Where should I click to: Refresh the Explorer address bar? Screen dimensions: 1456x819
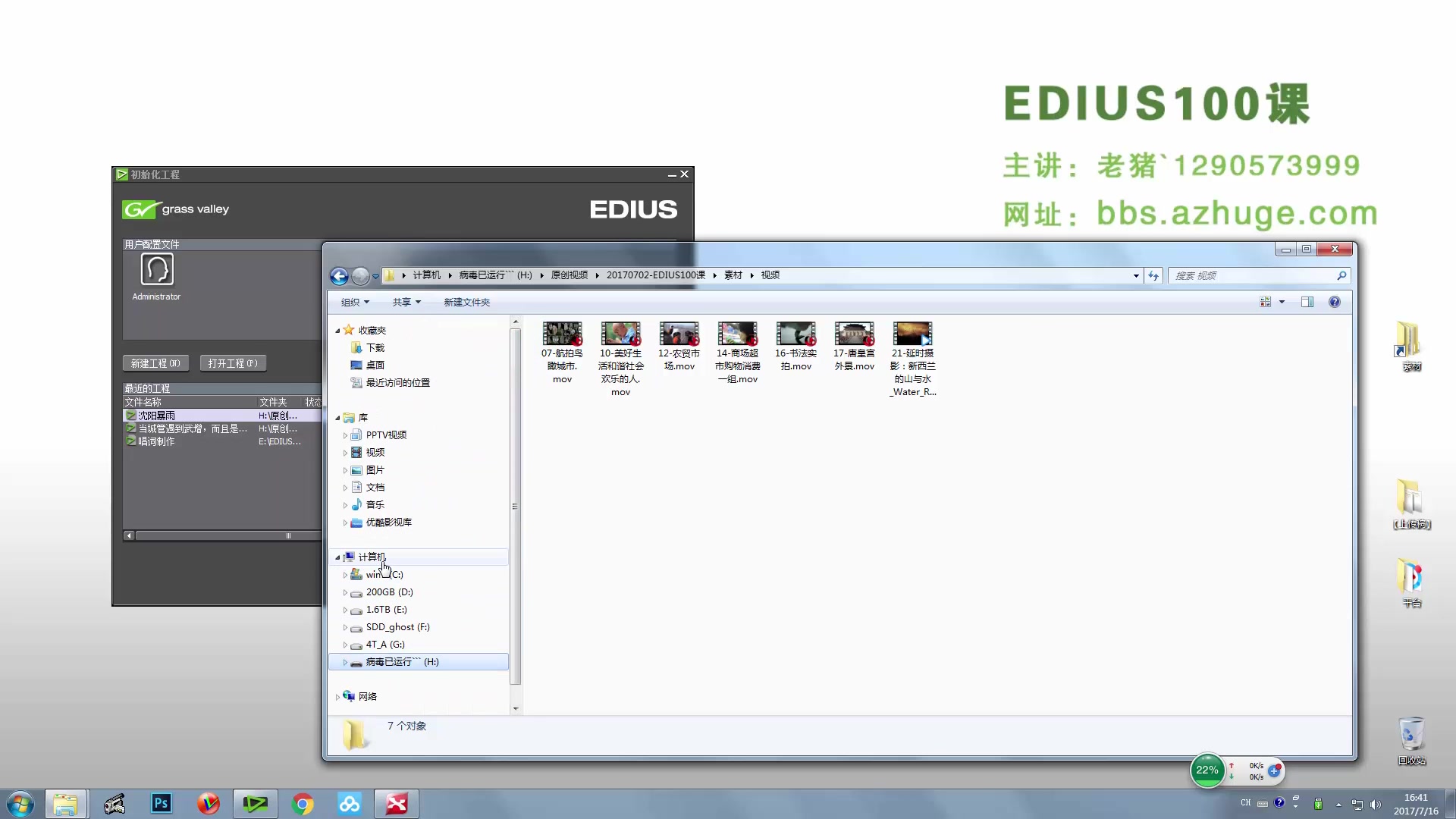(x=1153, y=276)
